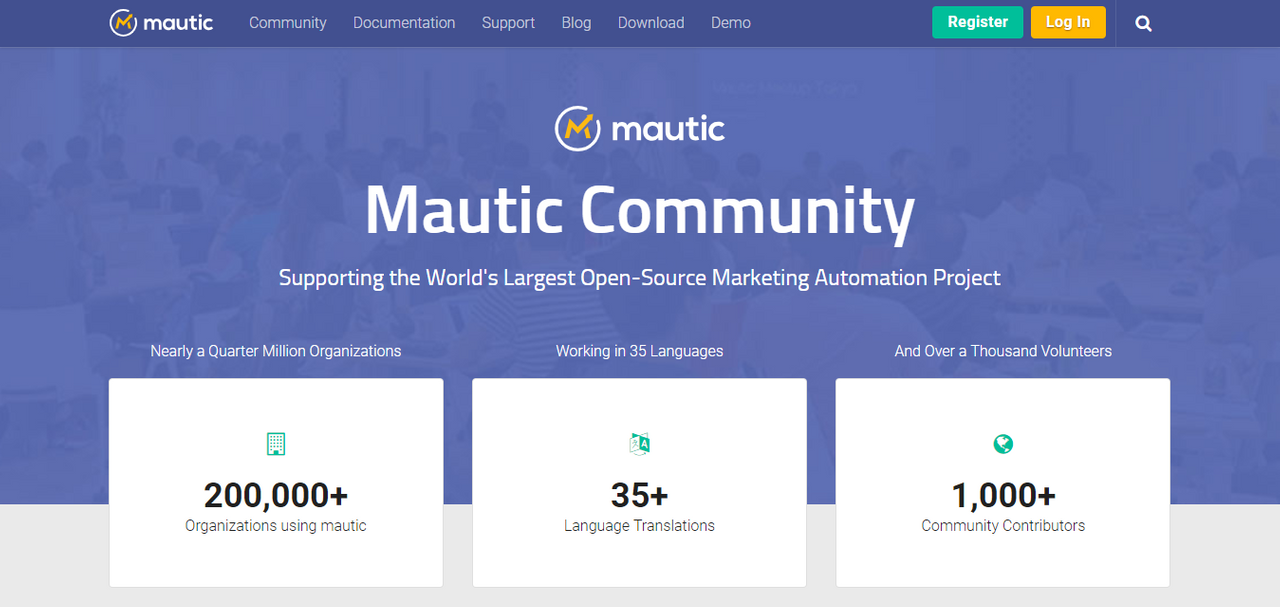The image size is (1280, 607).
Task: Click the 'And Over a Thousand Volunteers' text
Action: [x=1003, y=351]
